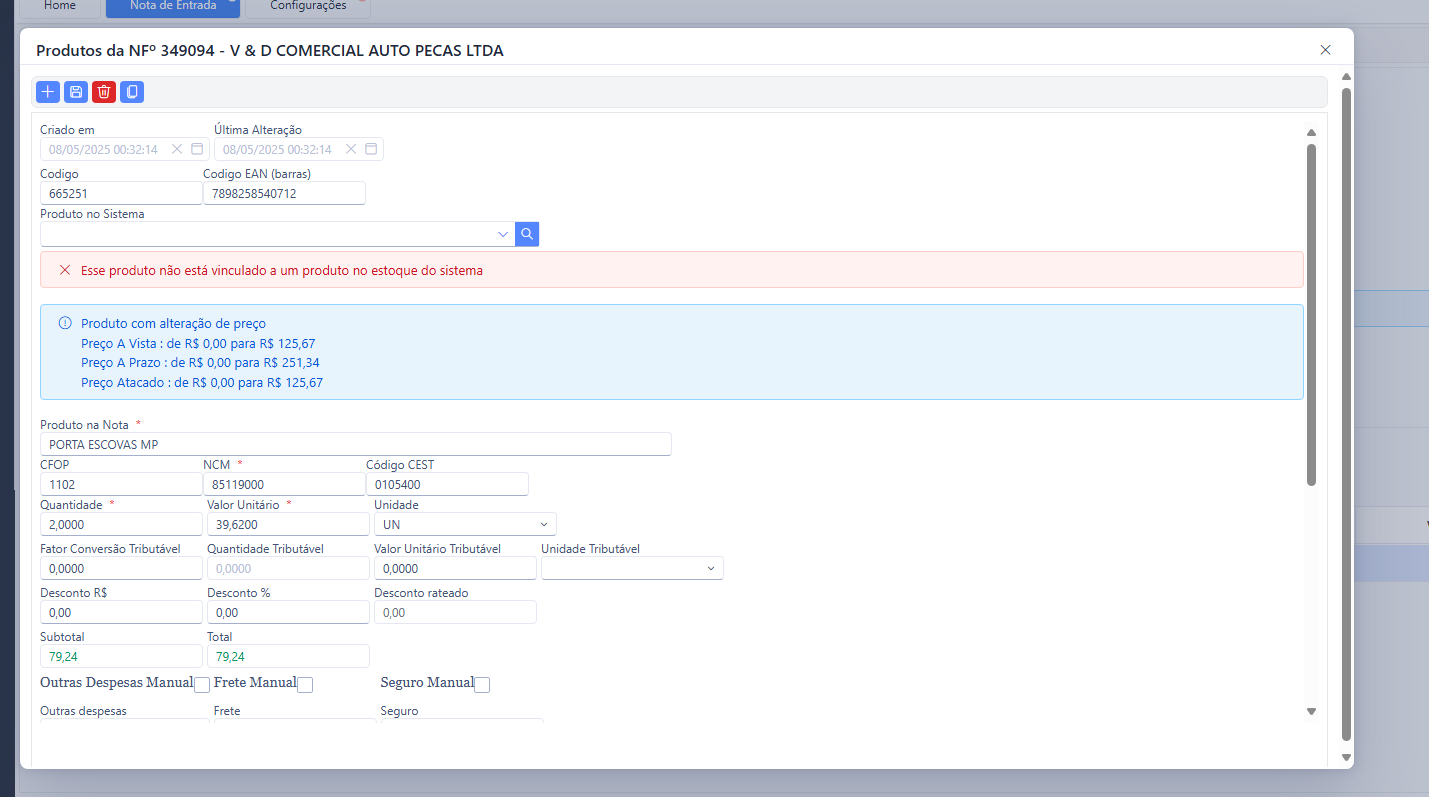Viewport: 1429px width, 797px height.
Task: Click the Valor Unitário input field
Action: [x=287, y=524]
